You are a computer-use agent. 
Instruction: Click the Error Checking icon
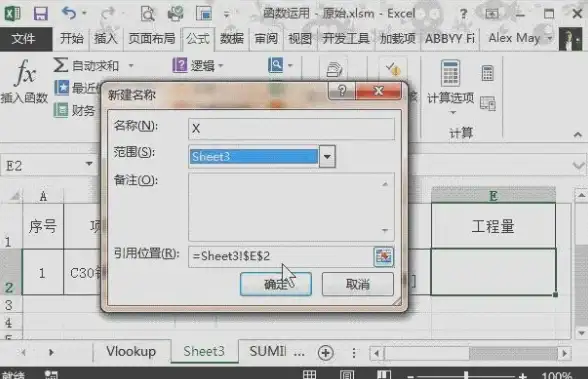(393, 68)
